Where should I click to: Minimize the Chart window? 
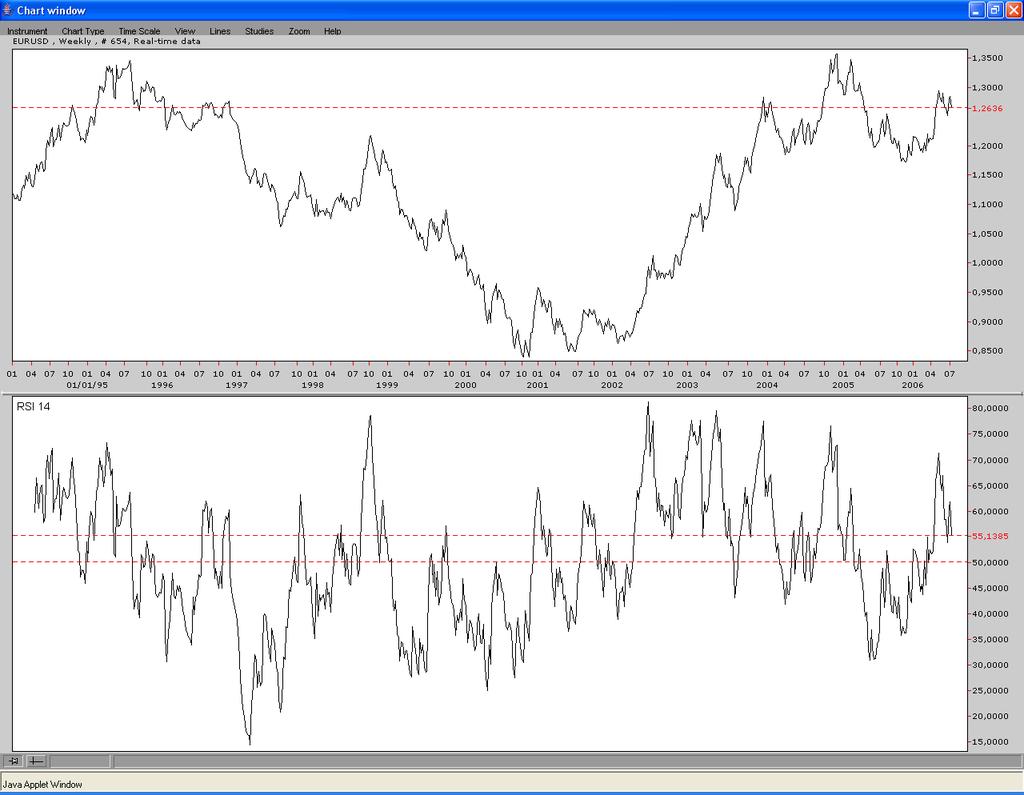point(976,10)
